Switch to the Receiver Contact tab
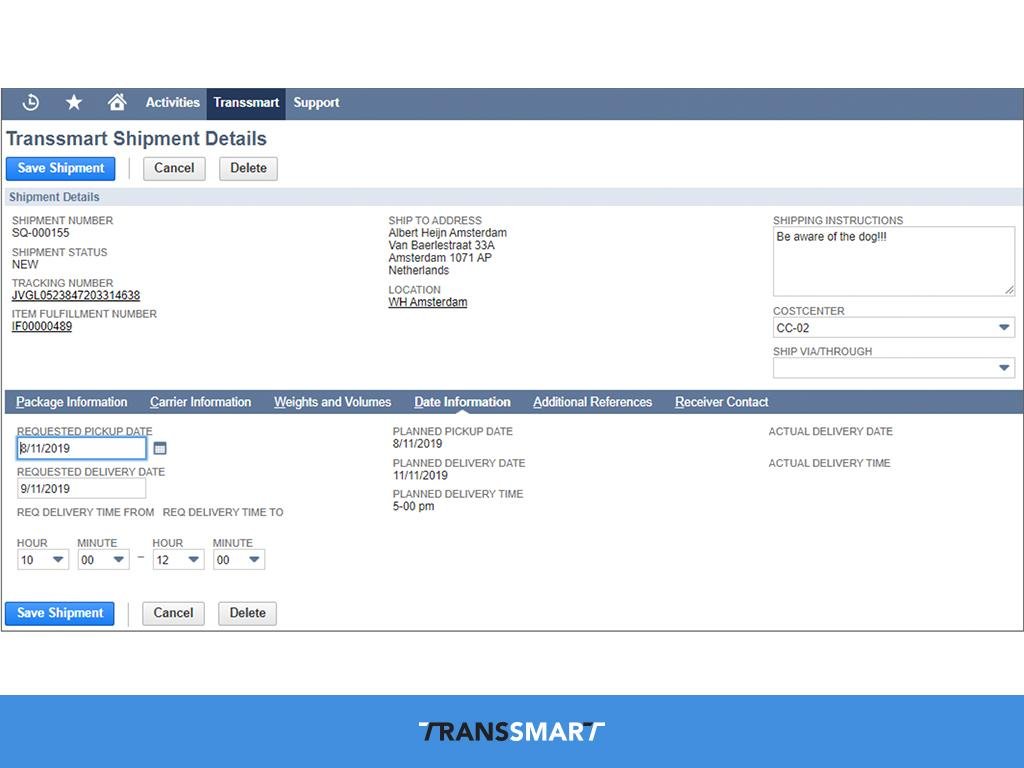The width and height of the screenshot is (1024, 768). 722,402
